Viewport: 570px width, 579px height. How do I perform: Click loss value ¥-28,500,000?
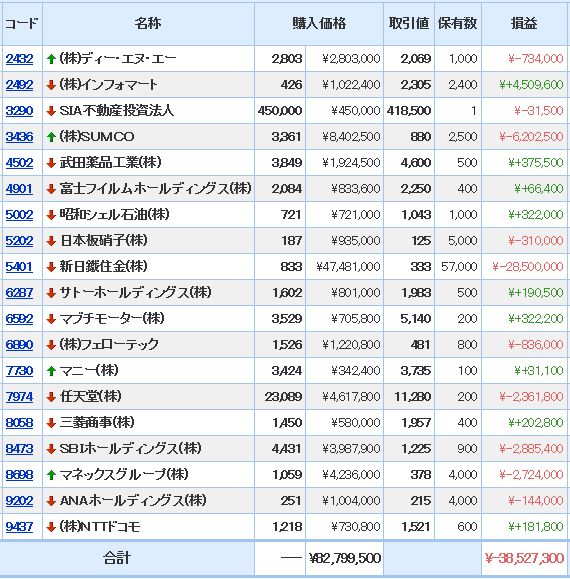pos(528,267)
